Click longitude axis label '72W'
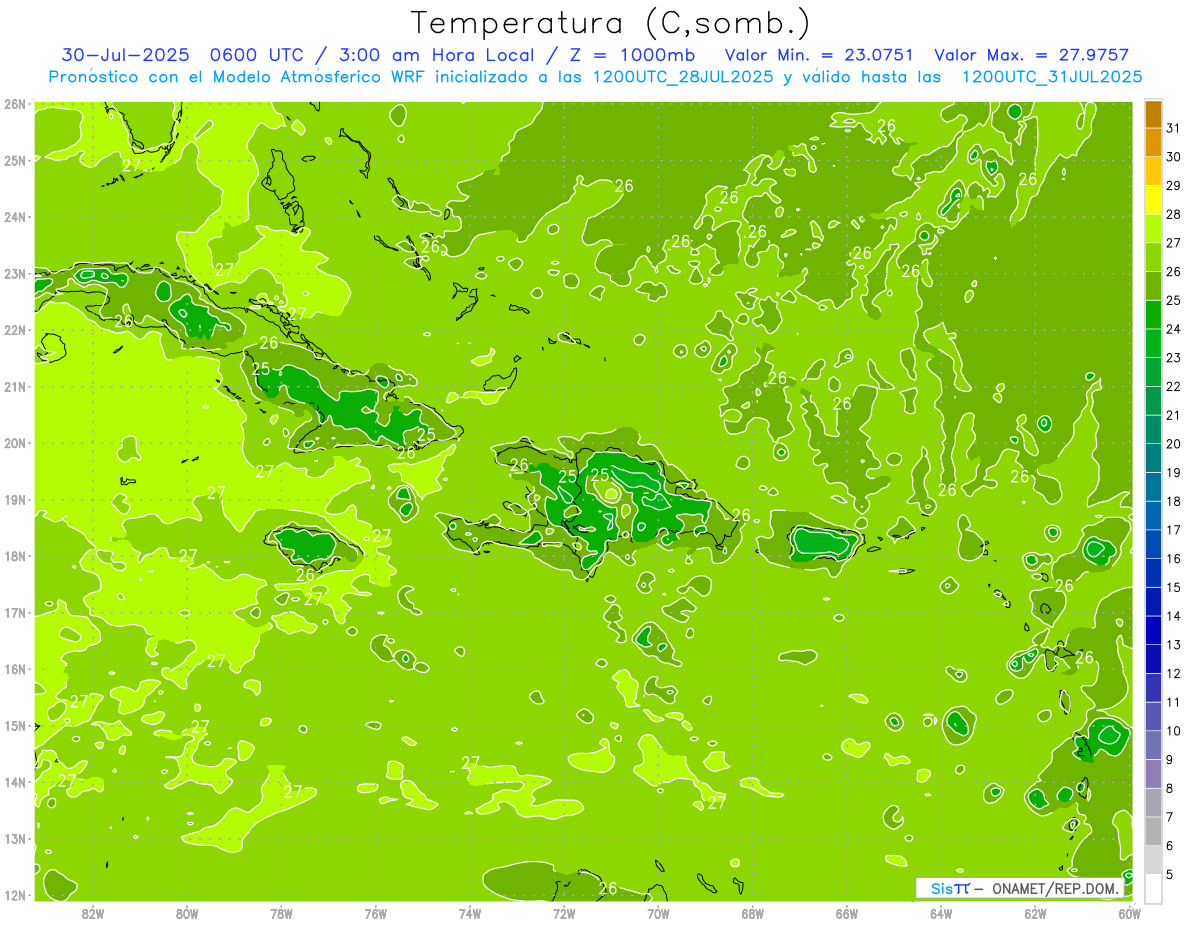The height and width of the screenshot is (927, 1200). pos(564,914)
